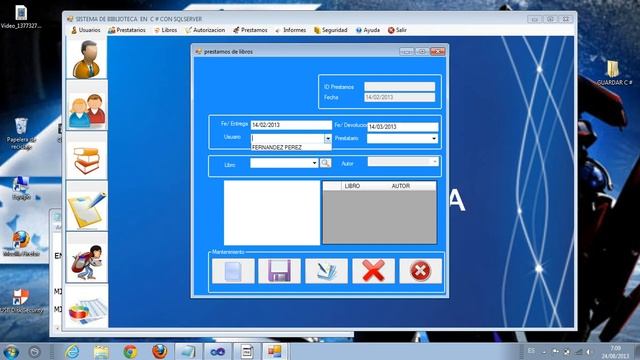The height and width of the screenshot is (360, 640).
Task: Click the empty white list box
Action: coord(272,213)
